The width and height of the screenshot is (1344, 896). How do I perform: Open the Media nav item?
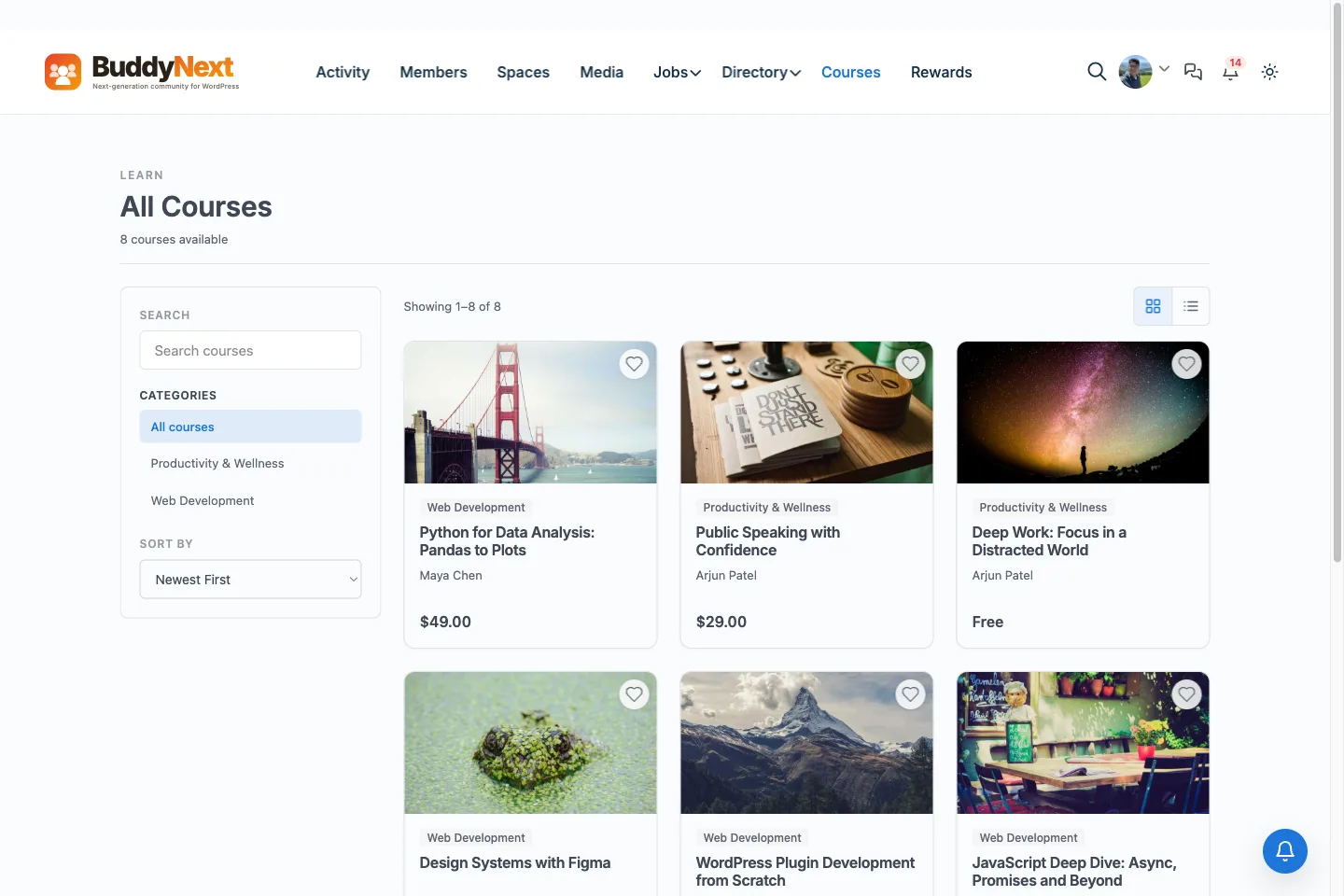(x=601, y=72)
